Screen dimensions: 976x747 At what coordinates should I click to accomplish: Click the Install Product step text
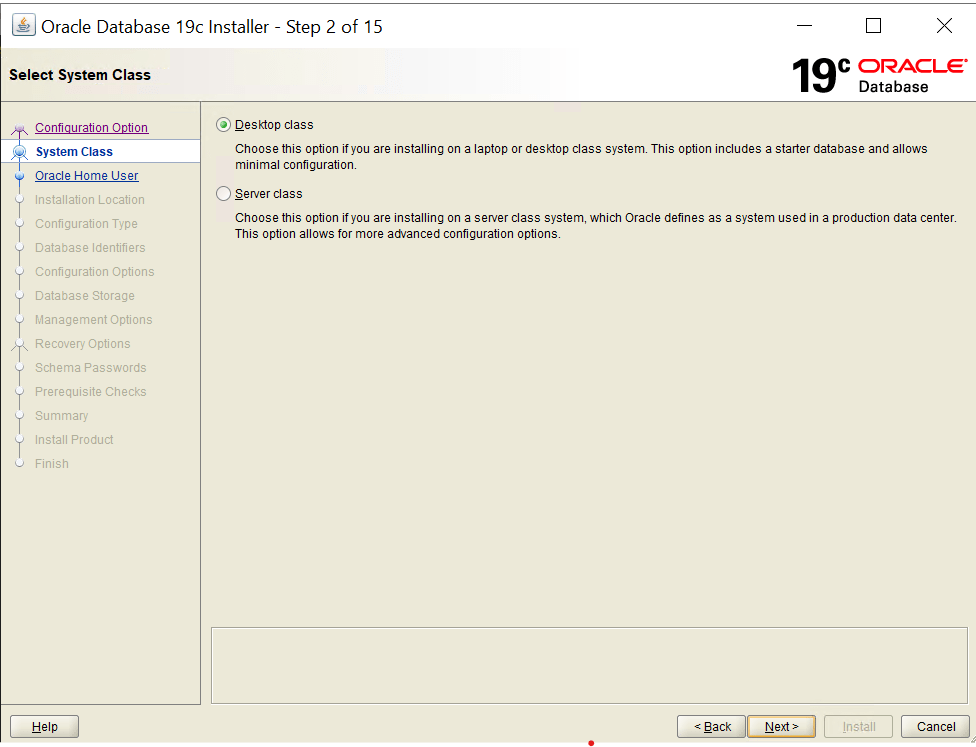pos(74,439)
